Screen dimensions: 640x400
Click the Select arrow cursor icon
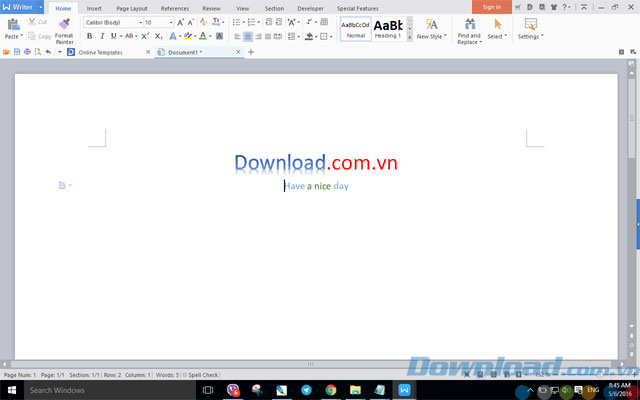[x=498, y=24]
